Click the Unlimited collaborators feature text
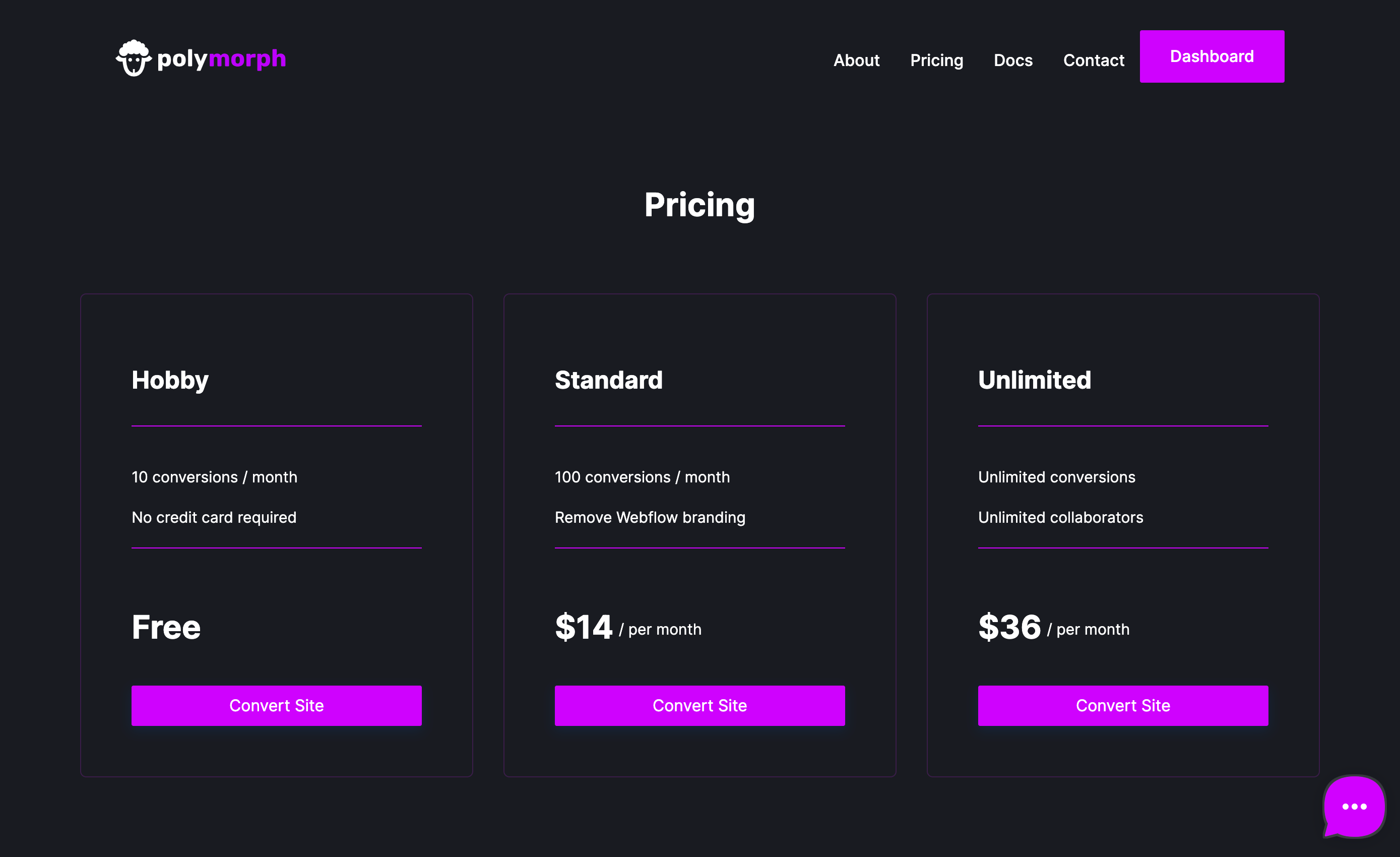Image resolution: width=1400 pixels, height=857 pixels. [x=1060, y=517]
